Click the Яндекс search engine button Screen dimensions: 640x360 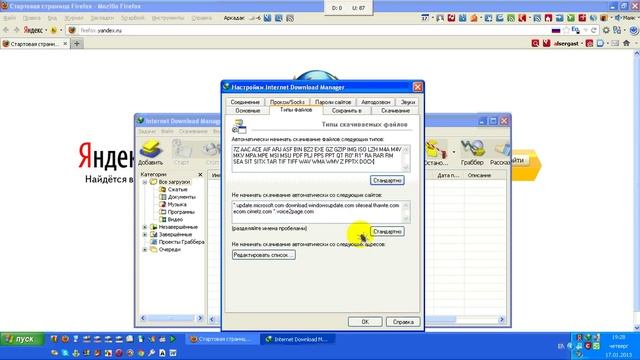[33, 30]
